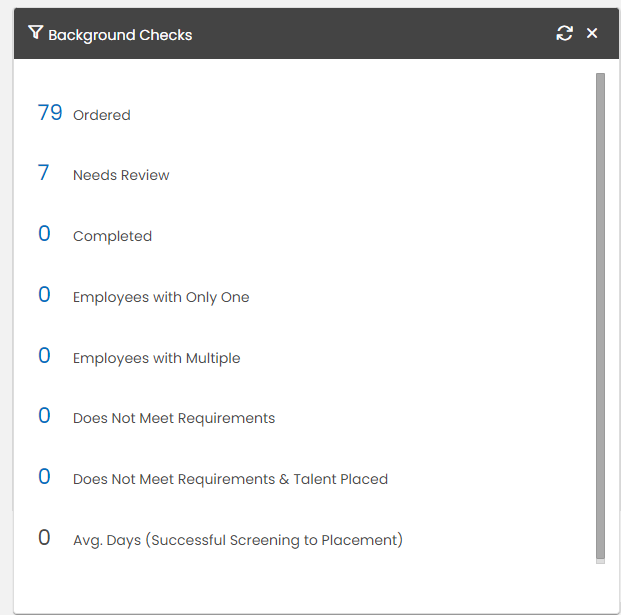621x615 pixels.
Task: Select the Completed label
Action: 112,236
